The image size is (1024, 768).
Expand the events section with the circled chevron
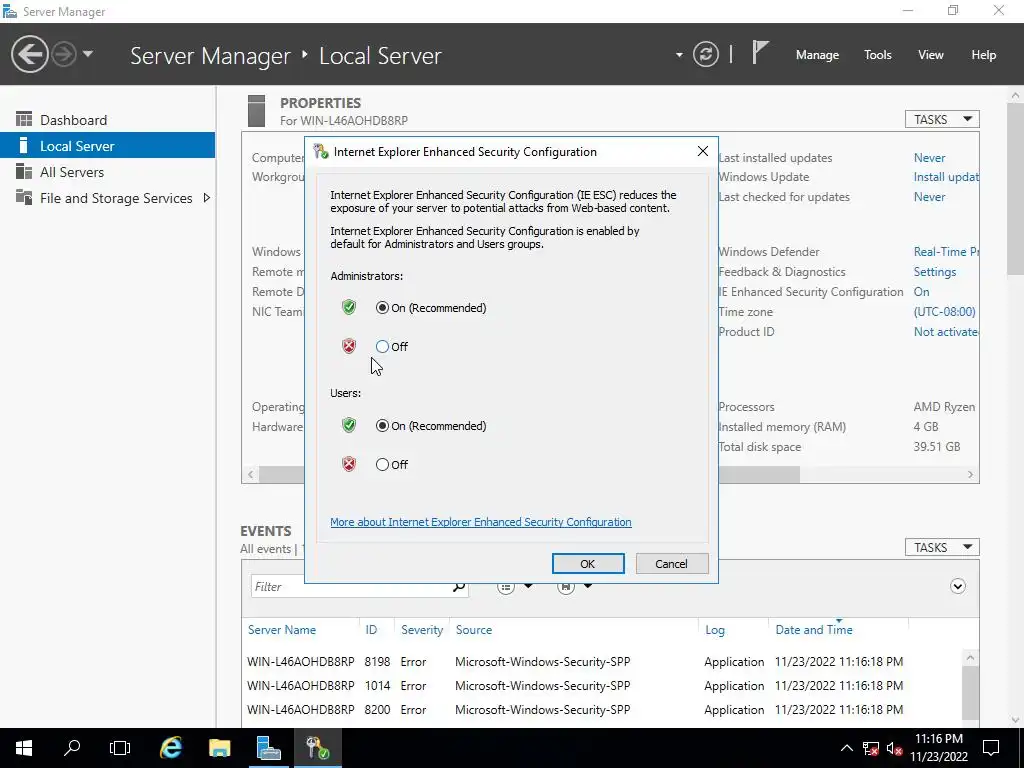[x=957, y=586]
